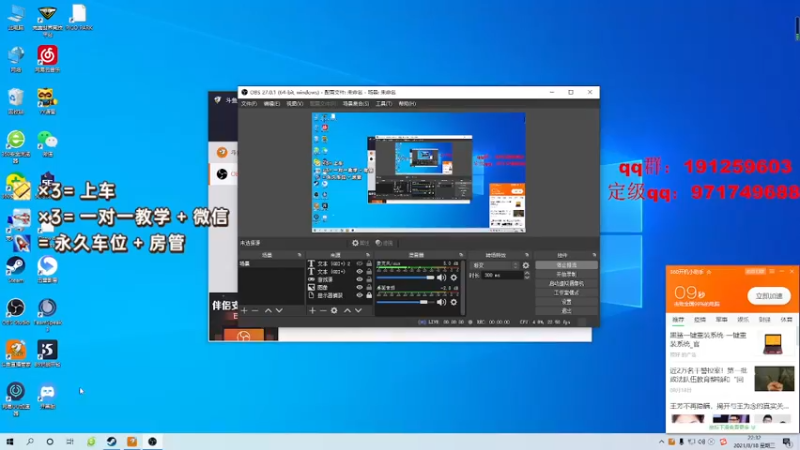800x450 pixels.
Task: Pop out the controls dock panel
Action: click(594, 255)
